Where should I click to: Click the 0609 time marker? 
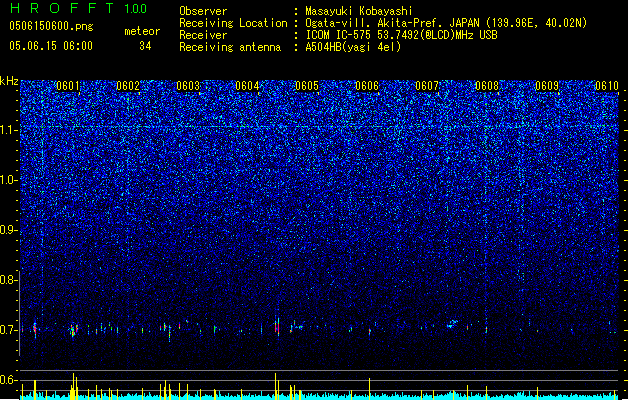pyautogui.click(x=547, y=86)
